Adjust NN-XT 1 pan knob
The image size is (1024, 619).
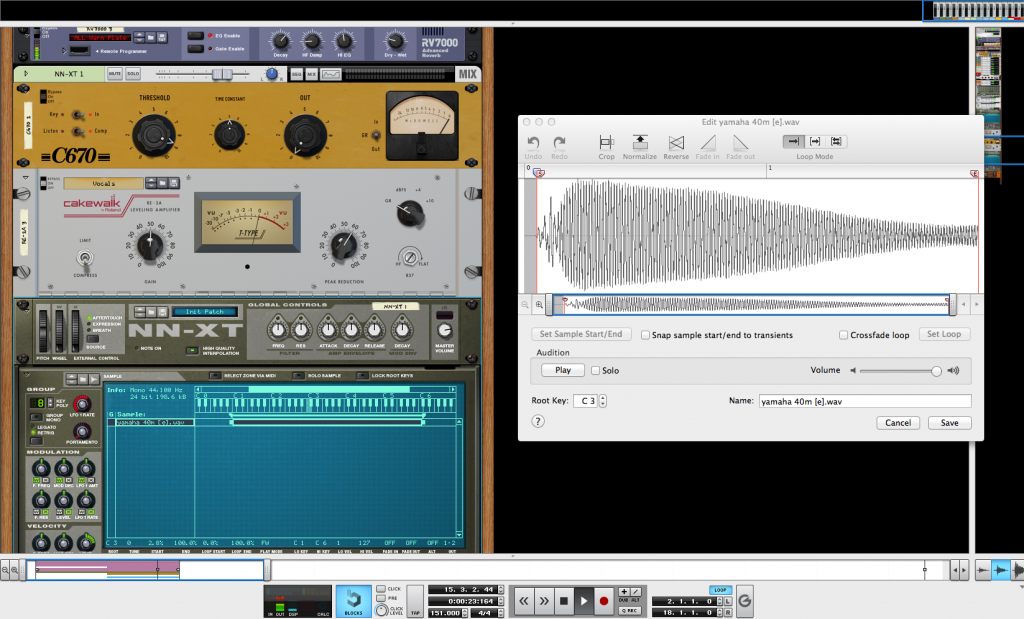(272, 74)
